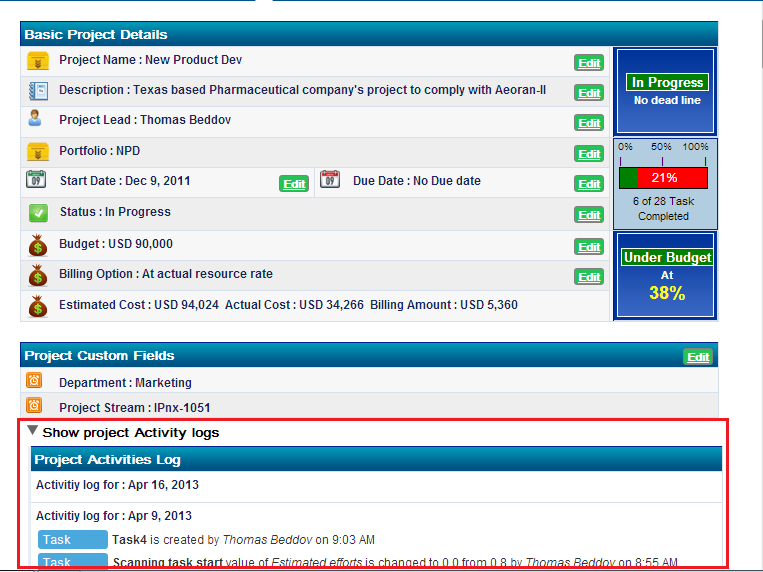
Task: Edit the Project Name field
Action: (x=589, y=63)
